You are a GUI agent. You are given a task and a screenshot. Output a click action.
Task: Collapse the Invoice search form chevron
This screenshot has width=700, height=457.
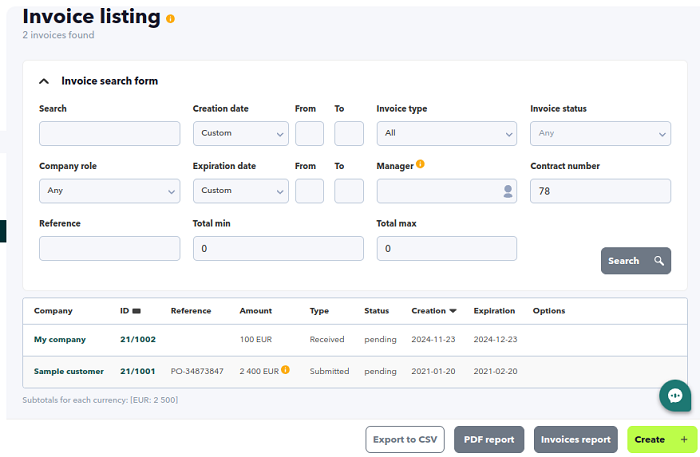click(x=44, y=81)
